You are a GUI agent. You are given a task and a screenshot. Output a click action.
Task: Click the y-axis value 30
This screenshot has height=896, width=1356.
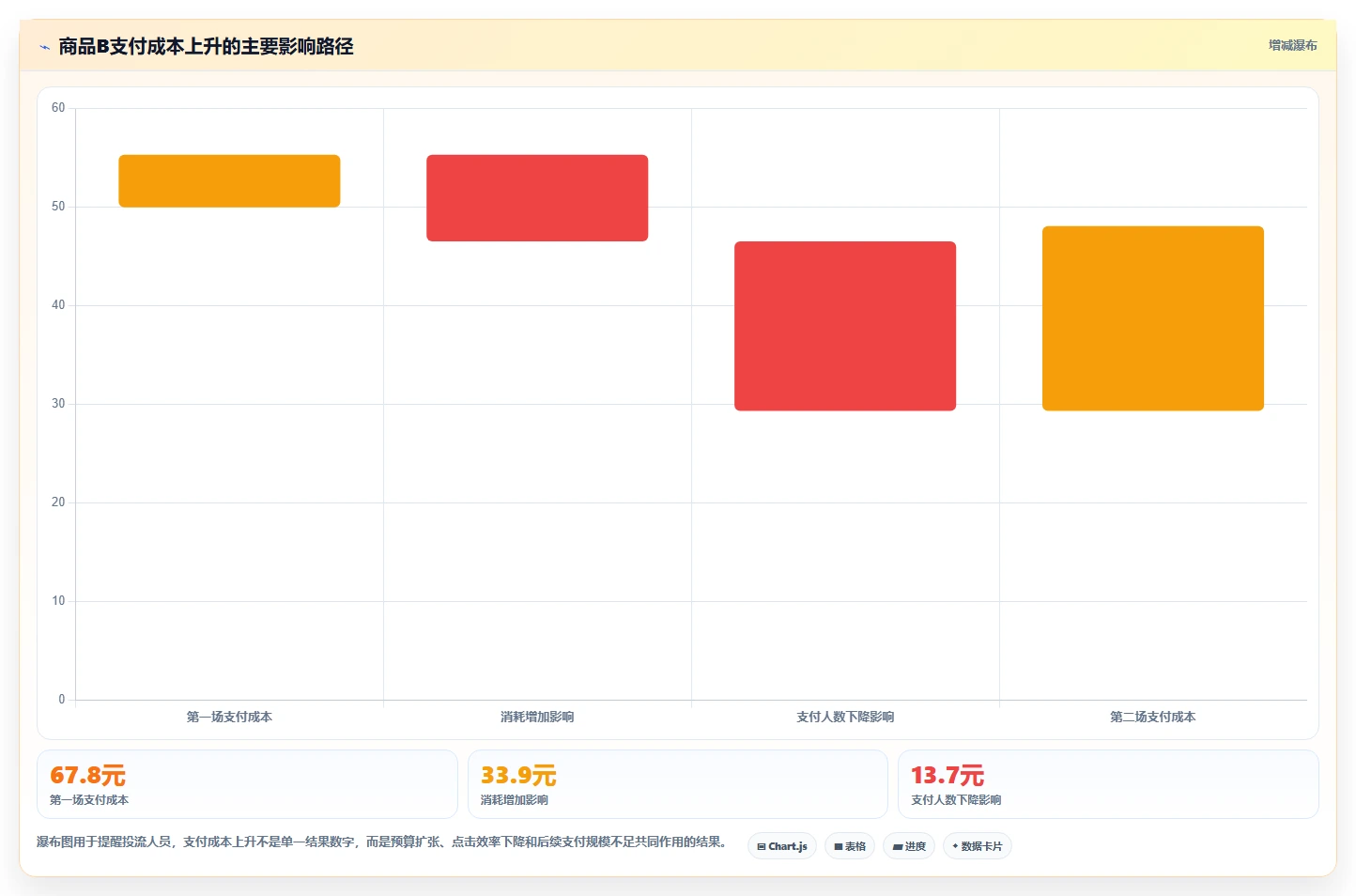[58, 404]
